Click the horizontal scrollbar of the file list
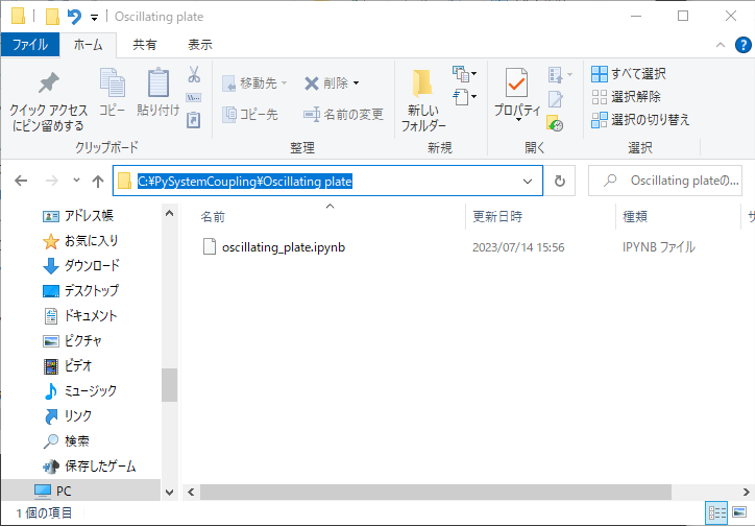 point(450,492)
